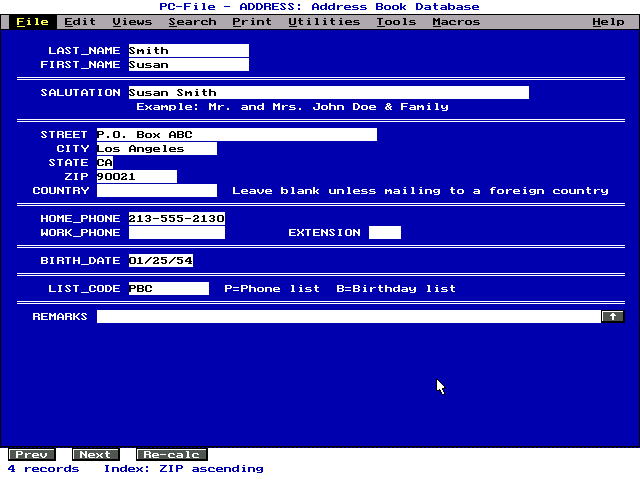
Task: Go to previous record with Prev
Action: pos(32,454)
